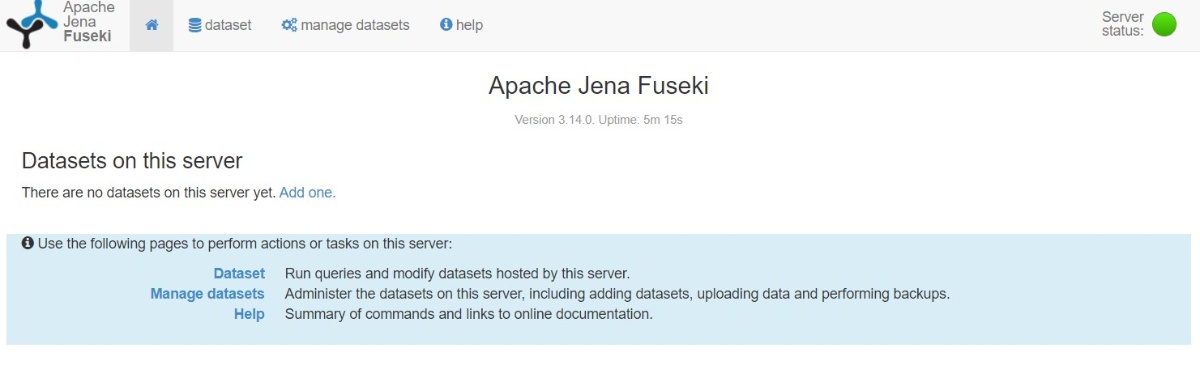
Task: Click the green server status indicator
Action: click(x=1164, y=24)
